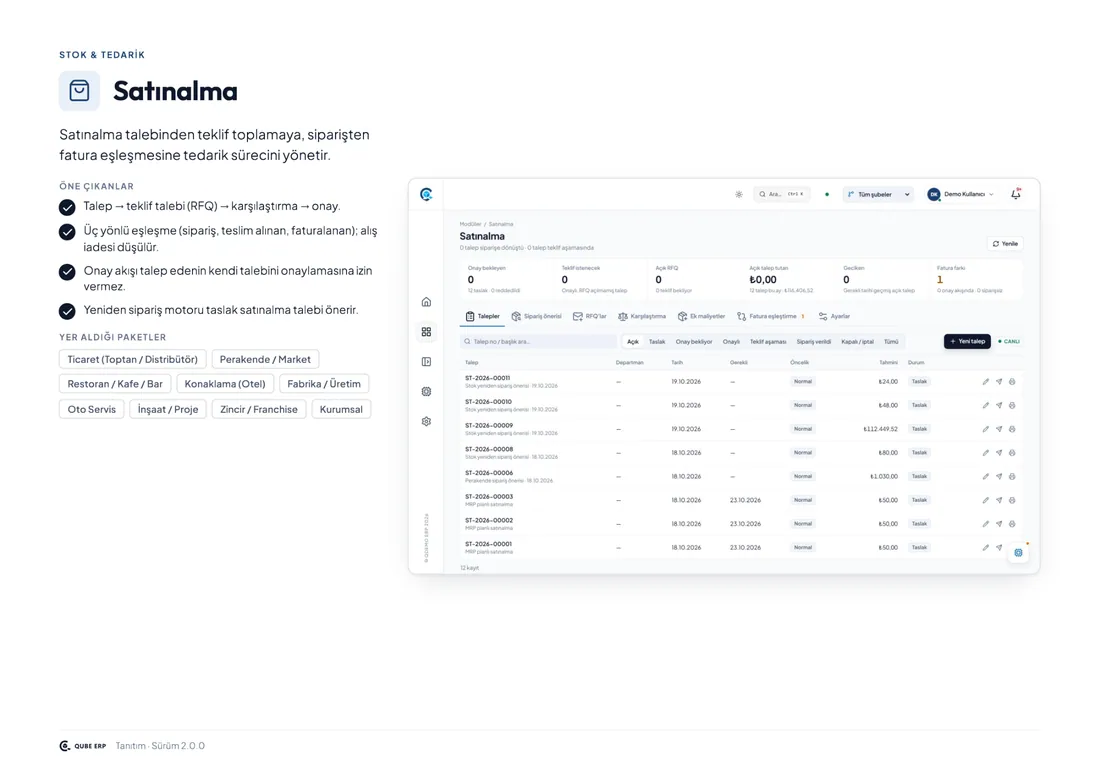Go to home via the sidebar house icon
The image size is (1100, 778).
pyautogui.click(x=426, y=302)
